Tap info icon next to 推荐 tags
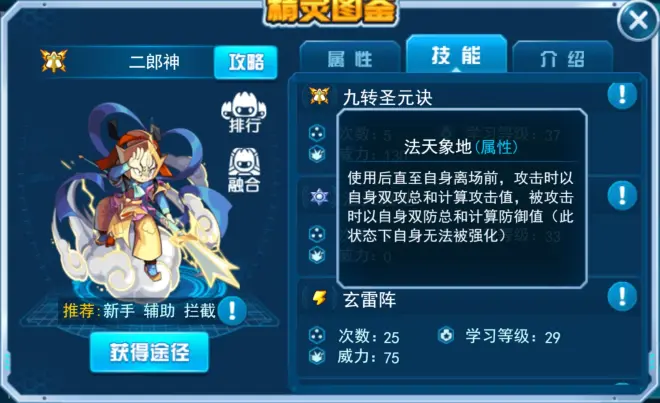Image resolution: width=660 pixels, height=403 pixels. click(x=232, y=311)
